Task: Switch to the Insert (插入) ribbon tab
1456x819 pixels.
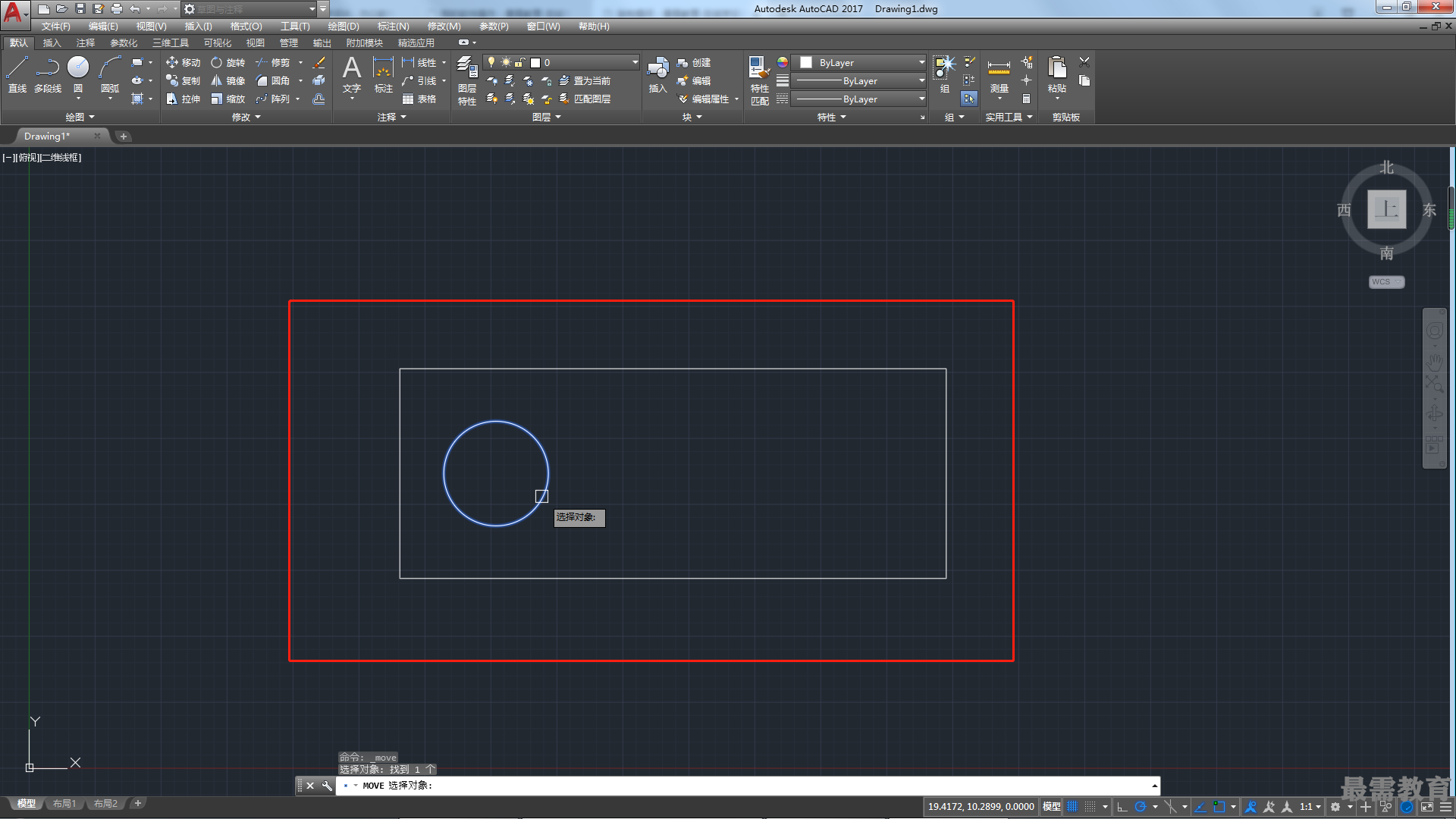Action: point(52,42)
